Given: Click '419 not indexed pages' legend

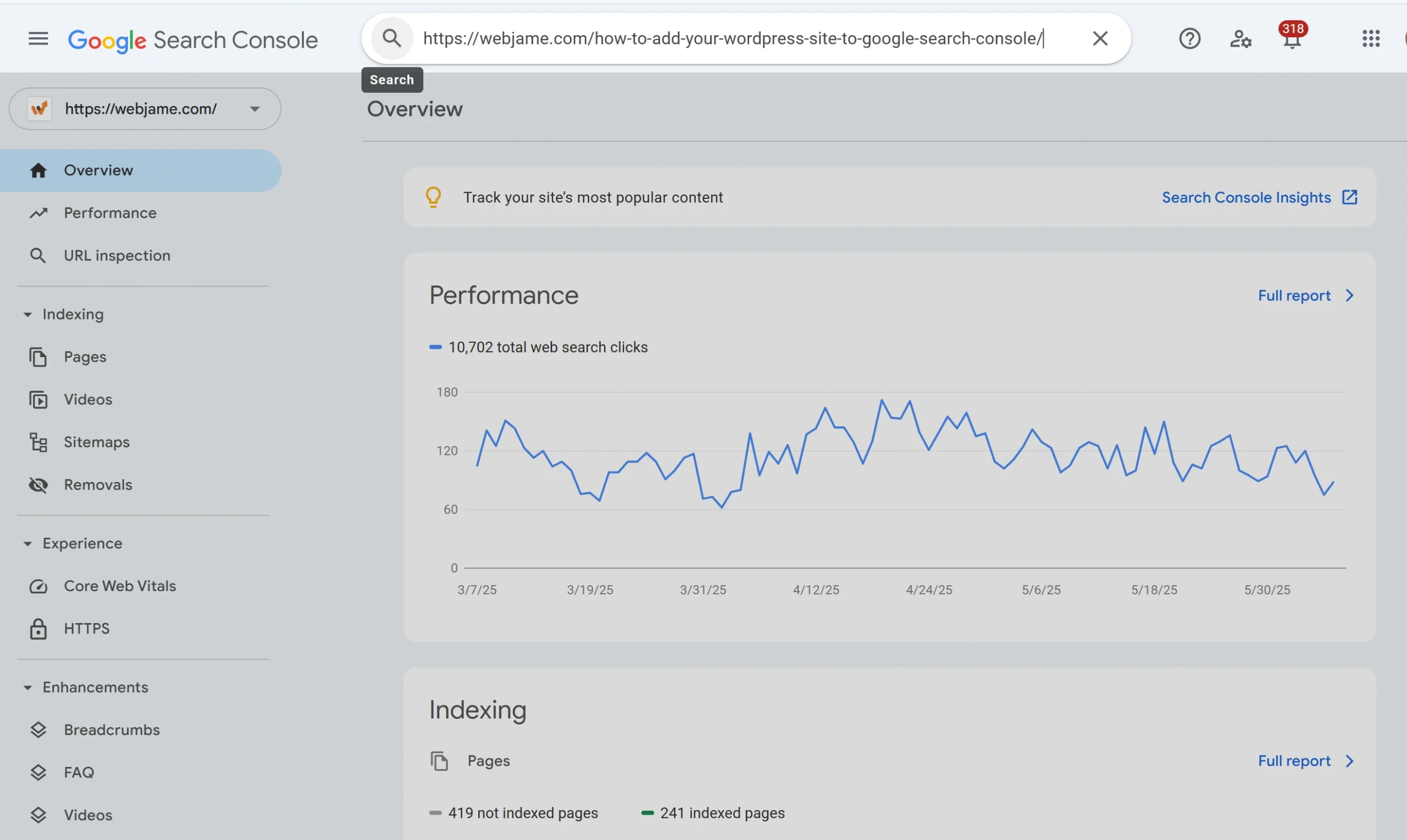Looking at the screenshot, I should point(513,813).
